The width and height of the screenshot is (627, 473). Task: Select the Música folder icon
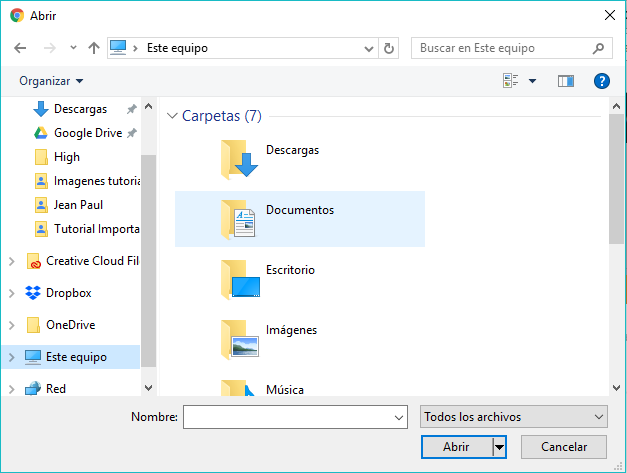pos(238,388)
